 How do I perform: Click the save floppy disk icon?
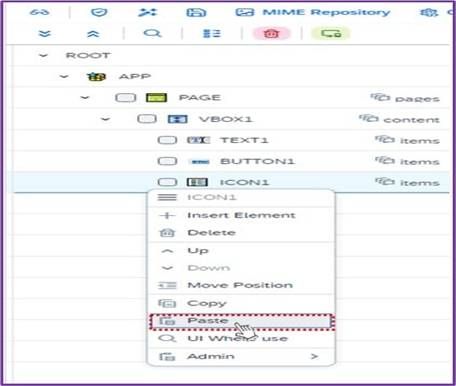[196, 13]
